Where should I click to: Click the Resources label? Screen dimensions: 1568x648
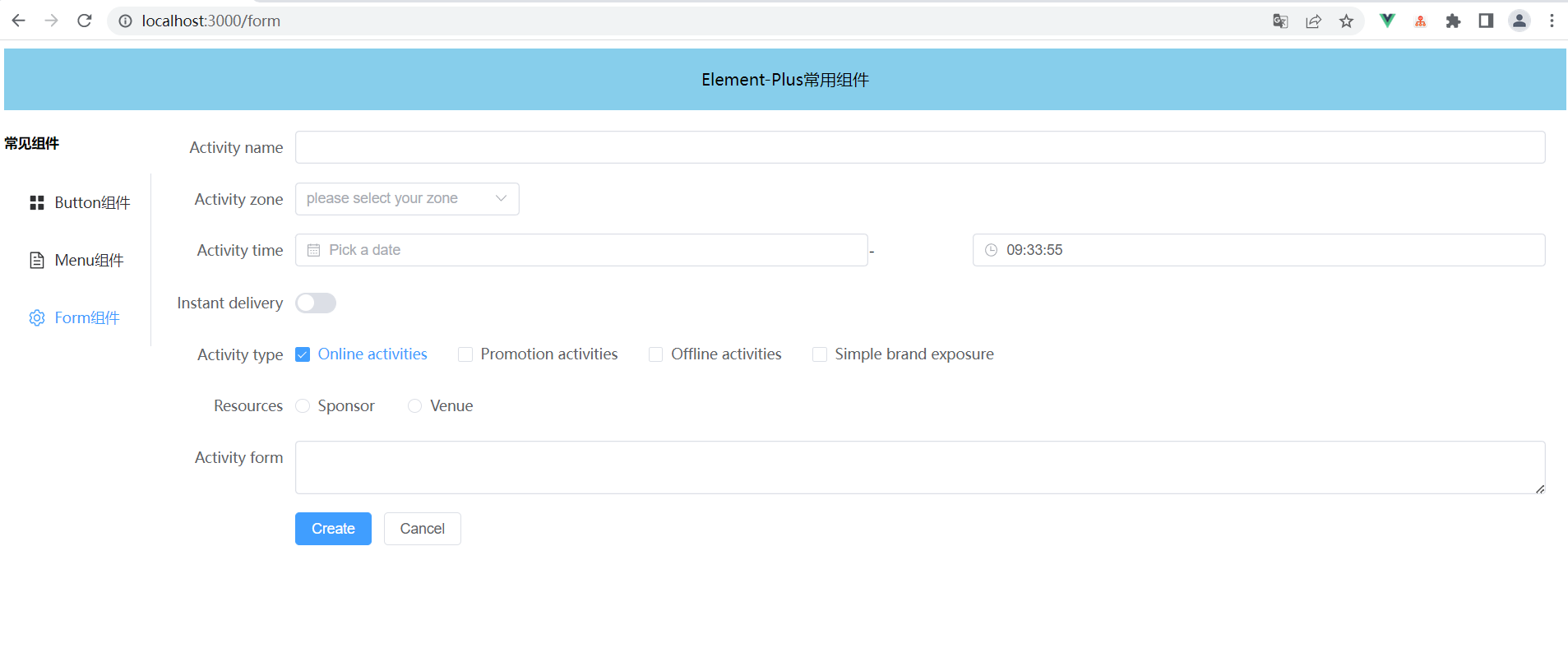(248, 406)
